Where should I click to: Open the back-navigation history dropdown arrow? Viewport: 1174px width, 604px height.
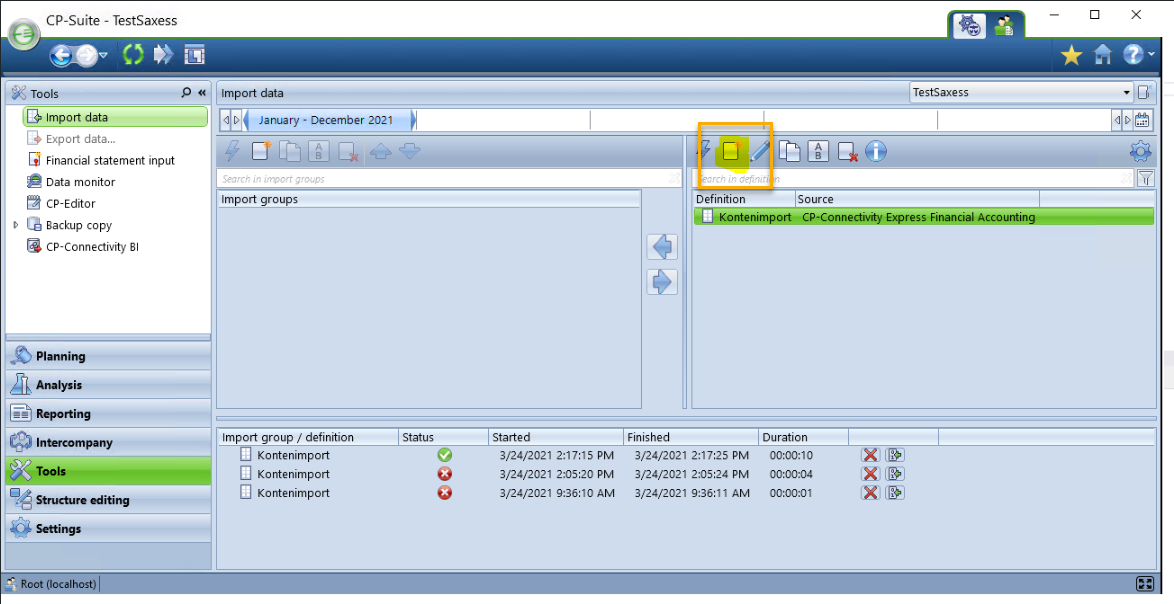[103, 56]
